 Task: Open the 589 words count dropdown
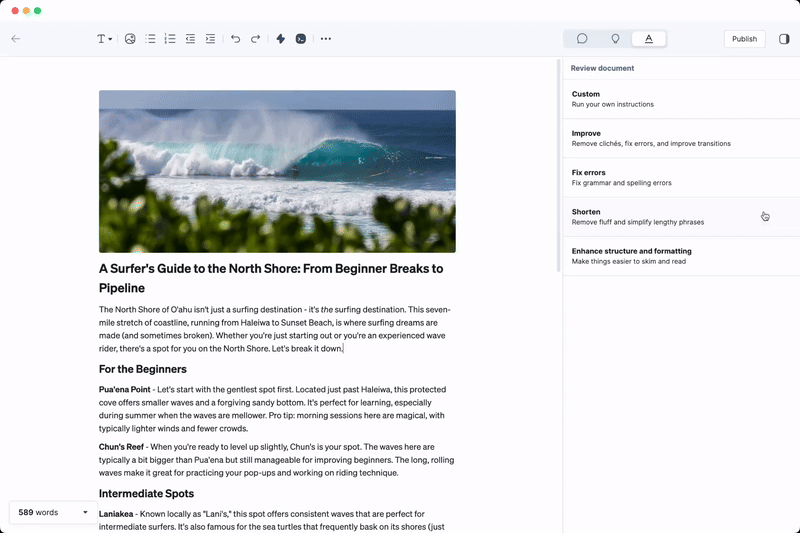click(53, 512)
